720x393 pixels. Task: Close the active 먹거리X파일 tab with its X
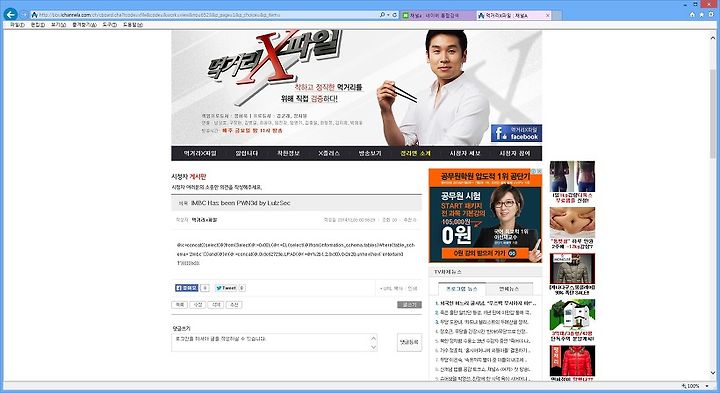(547, 15)
